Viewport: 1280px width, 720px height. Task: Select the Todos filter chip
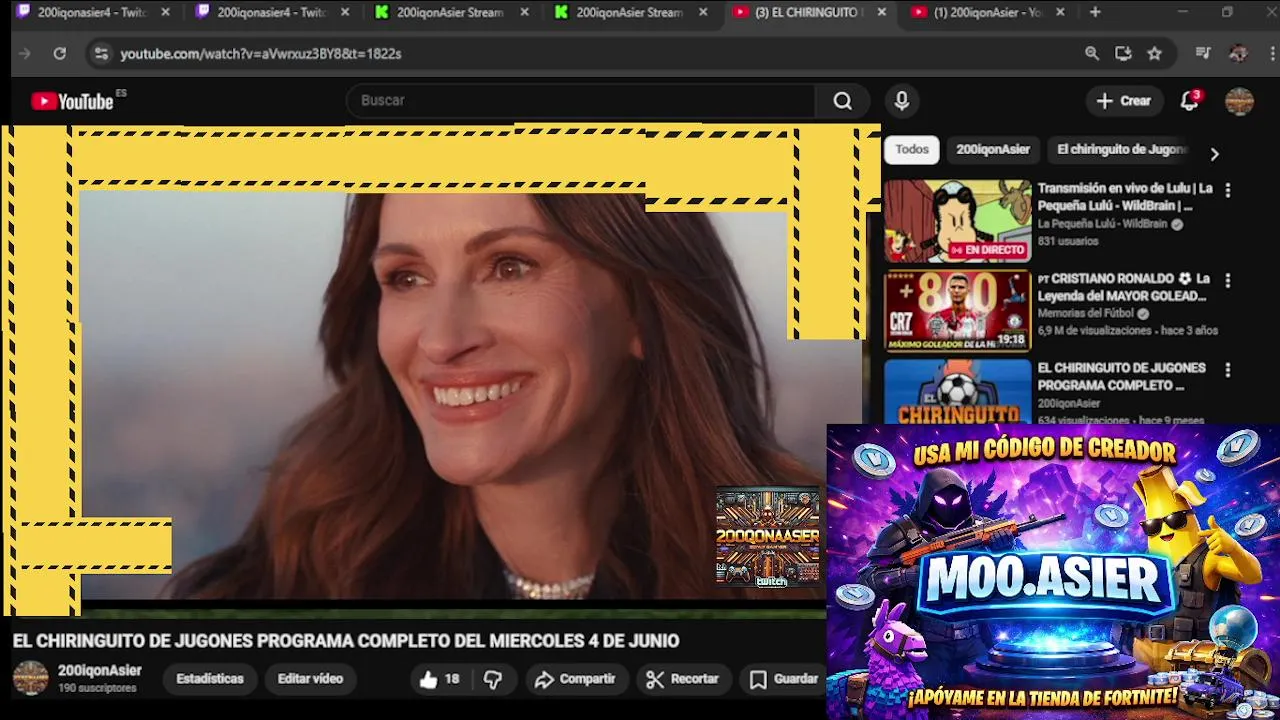[911, 149]
